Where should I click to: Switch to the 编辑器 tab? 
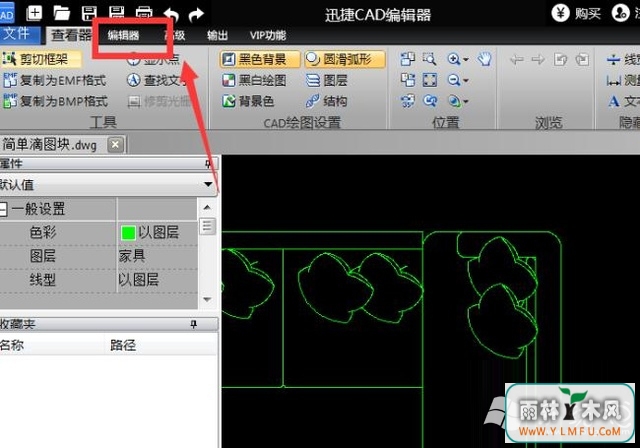(123, 35)
